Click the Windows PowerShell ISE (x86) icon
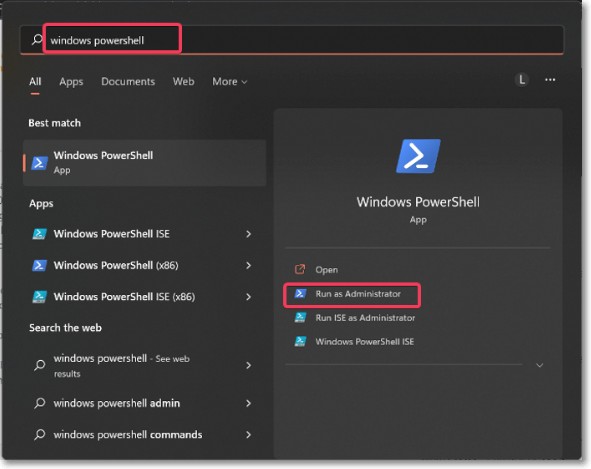This screenshot has width=591, height=469. 39,297
